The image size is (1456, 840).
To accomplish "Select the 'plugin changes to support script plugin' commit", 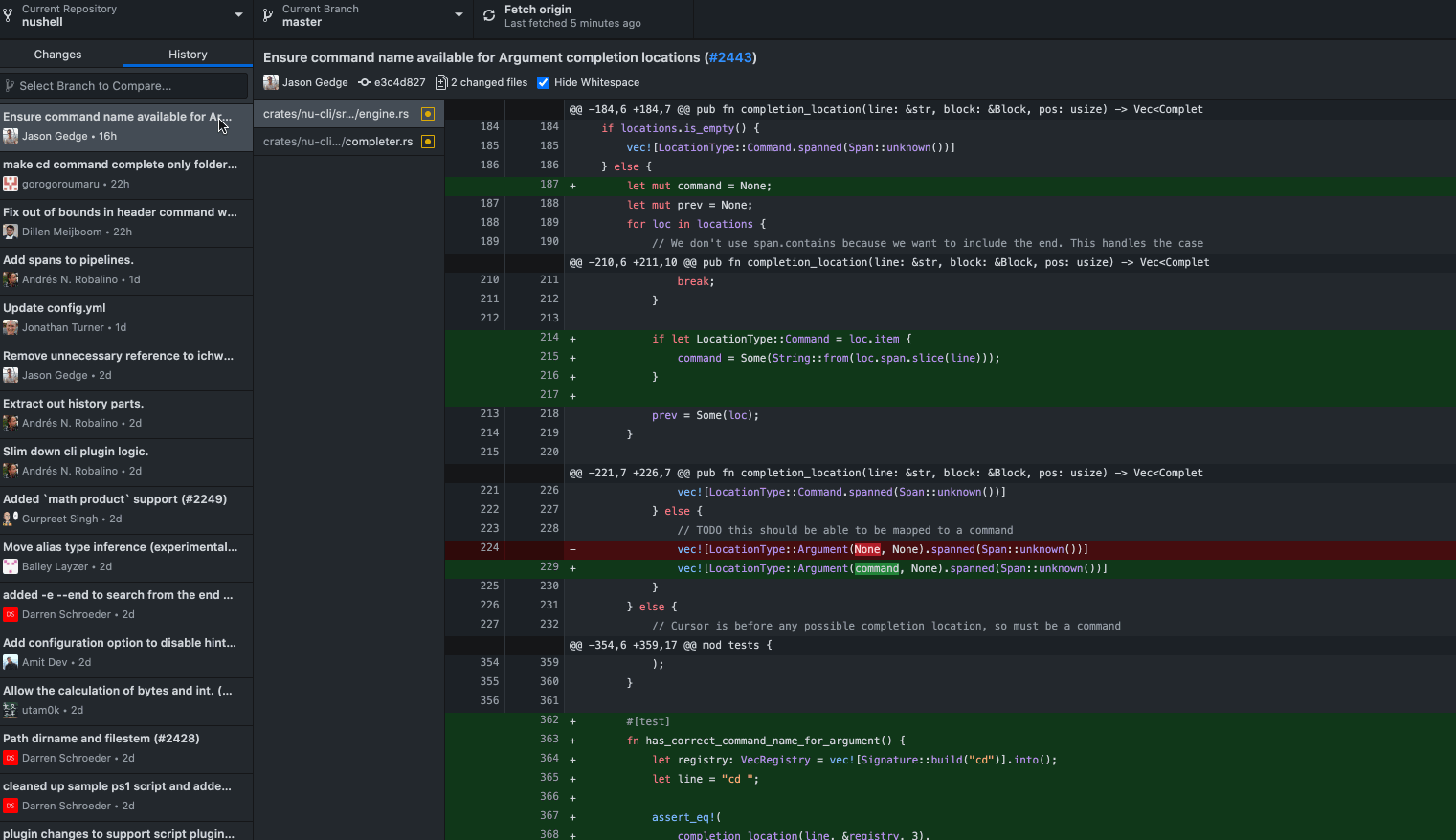I will 126,831.
